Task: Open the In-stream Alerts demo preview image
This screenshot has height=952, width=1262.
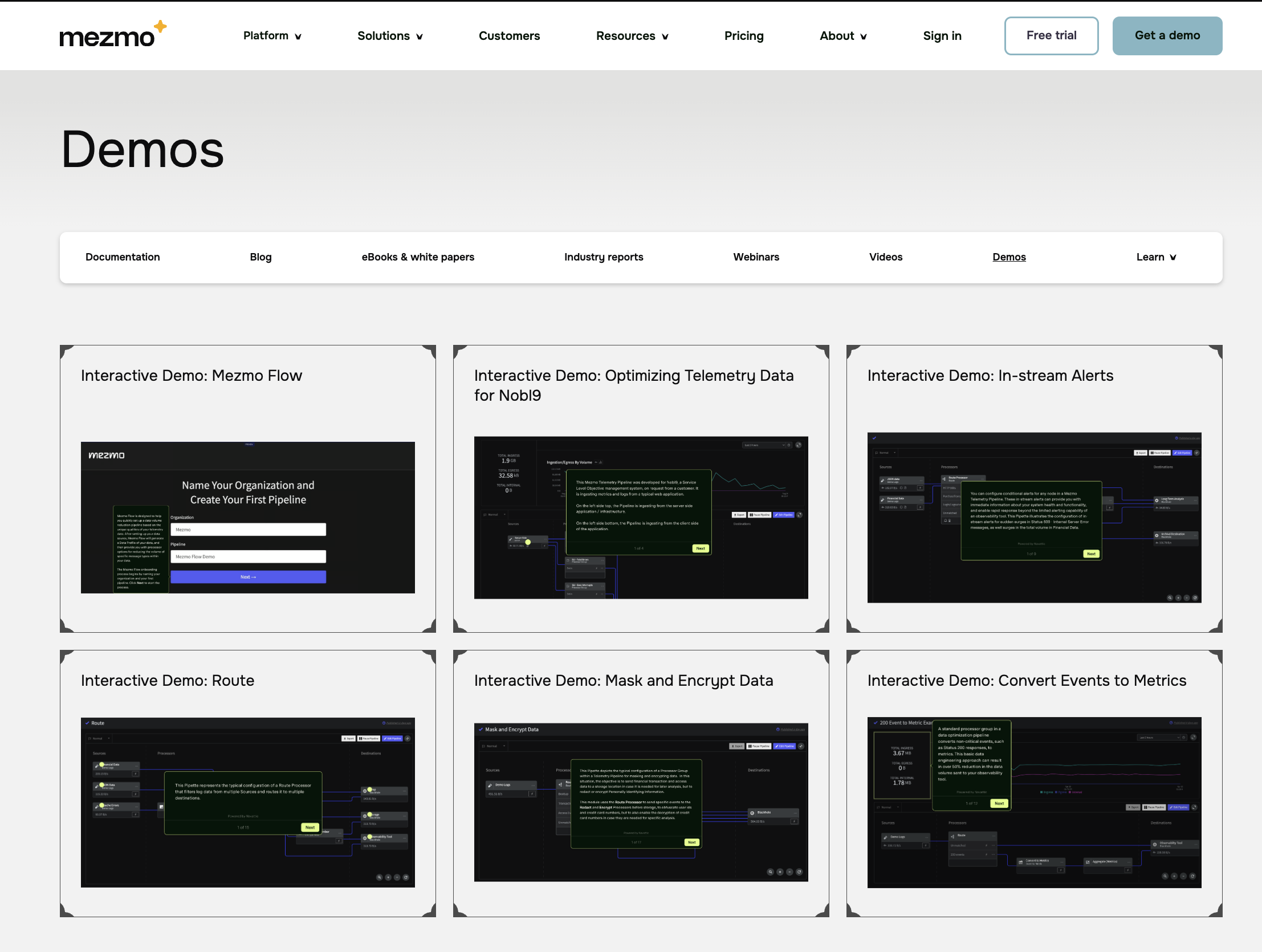Action: click(1034, 517)
